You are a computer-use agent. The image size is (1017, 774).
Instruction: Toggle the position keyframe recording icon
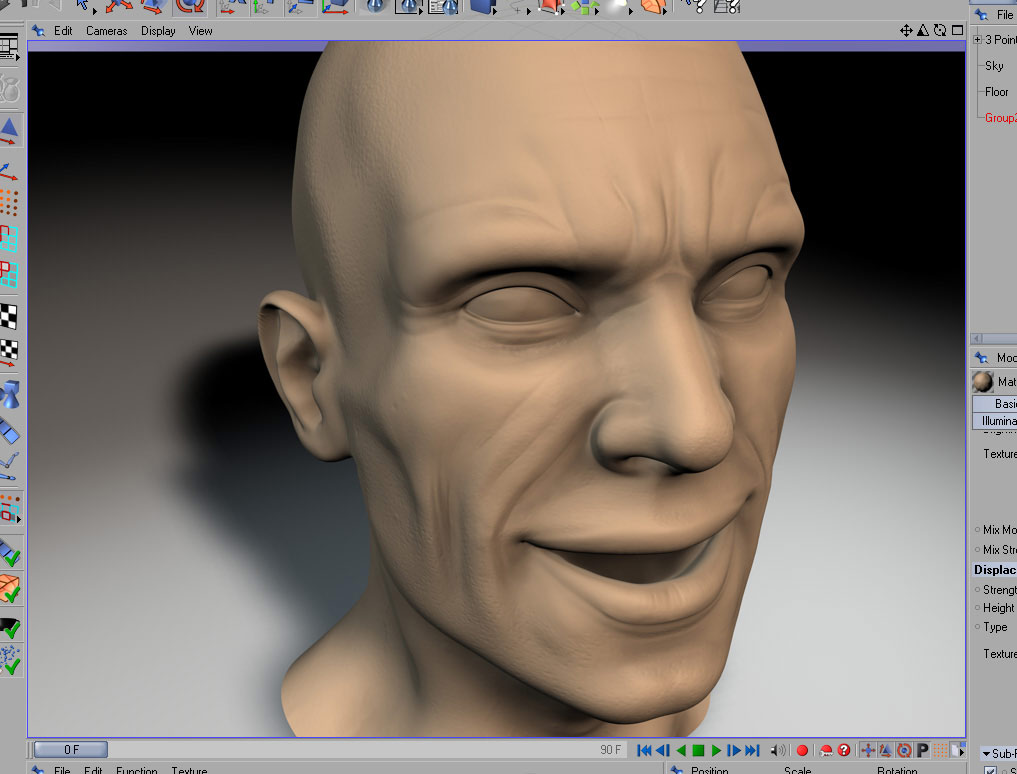coord(868,750)
